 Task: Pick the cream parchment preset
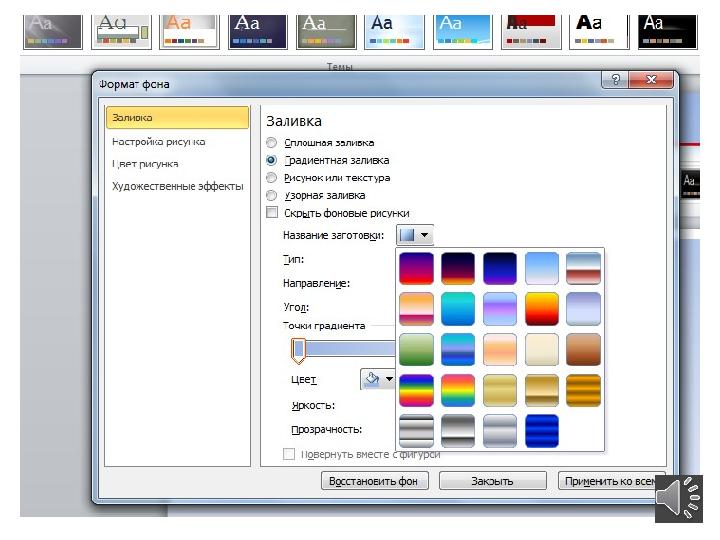(541, 349)
